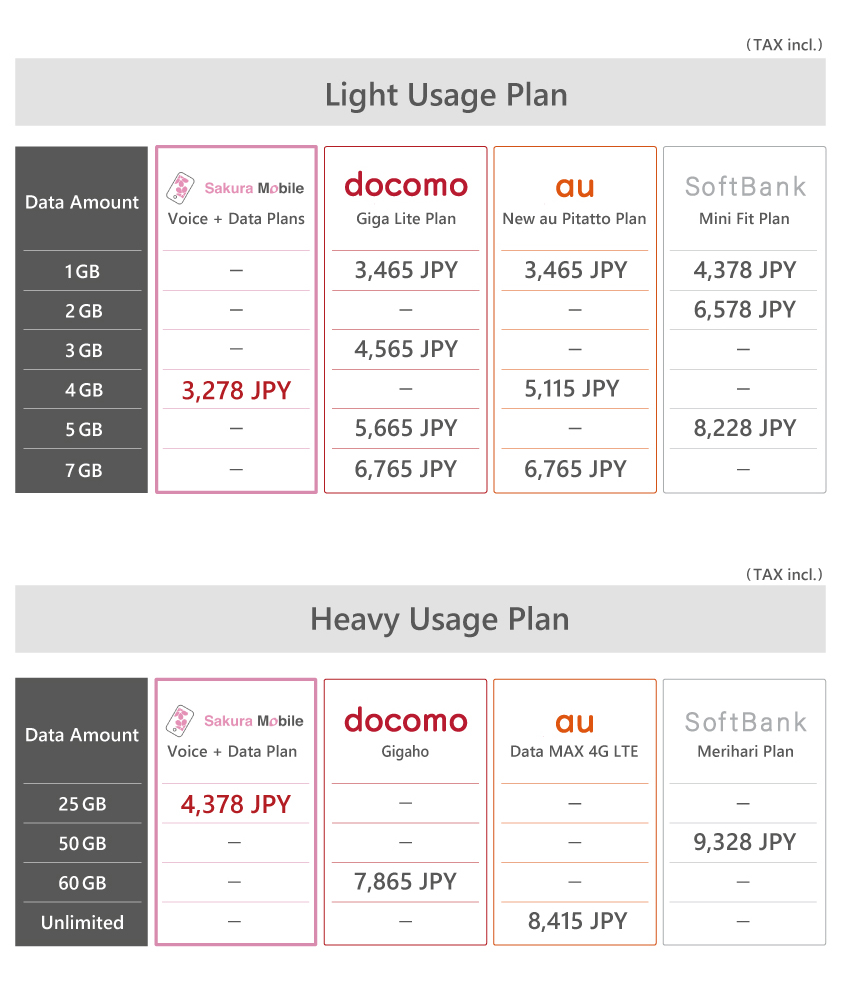The image size is (842, 982).
Task: Click the au logo above New au Pitatto Plan
Action: [x=574, y=187]
